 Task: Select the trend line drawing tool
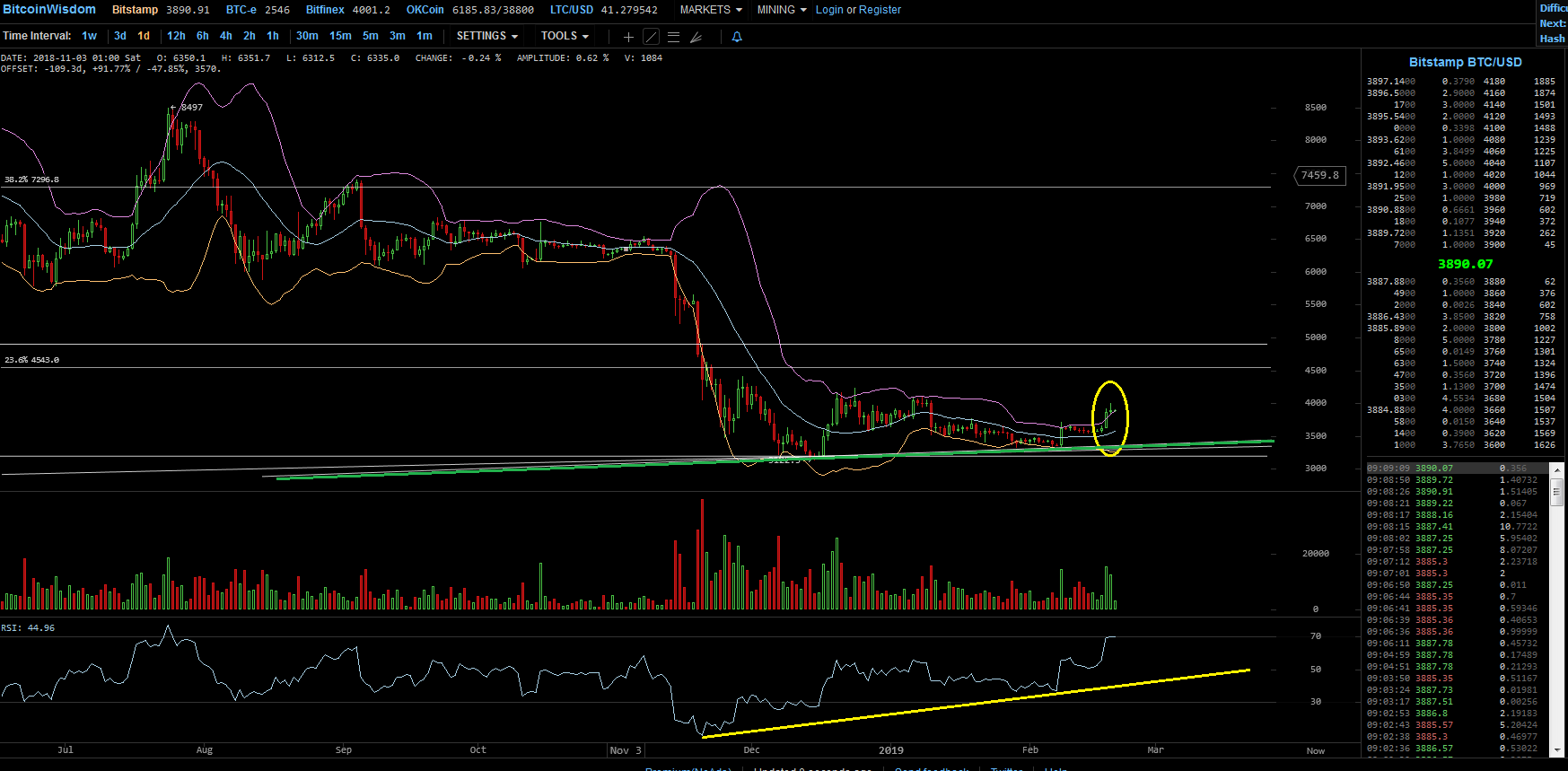pos(652,37)
